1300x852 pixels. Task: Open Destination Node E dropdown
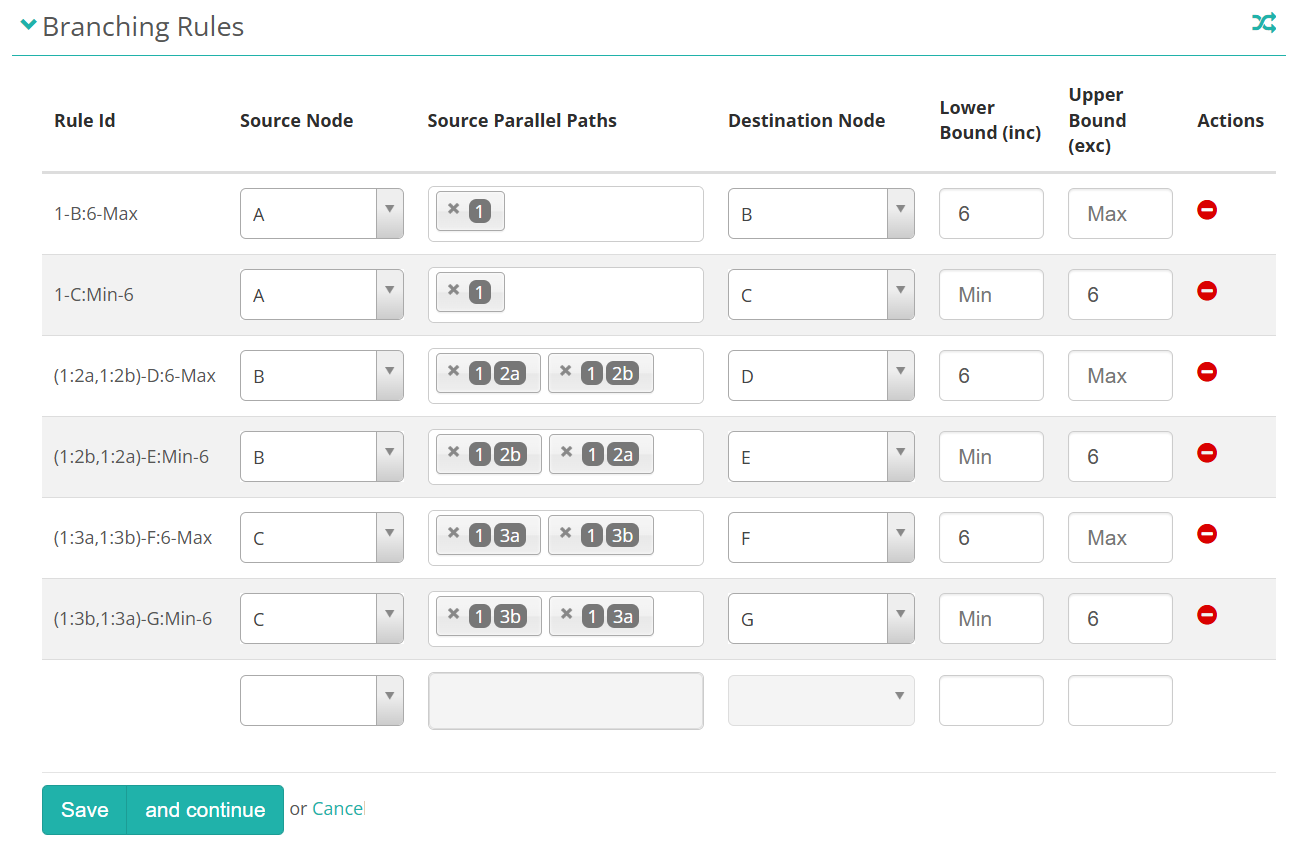coord(821,457)
